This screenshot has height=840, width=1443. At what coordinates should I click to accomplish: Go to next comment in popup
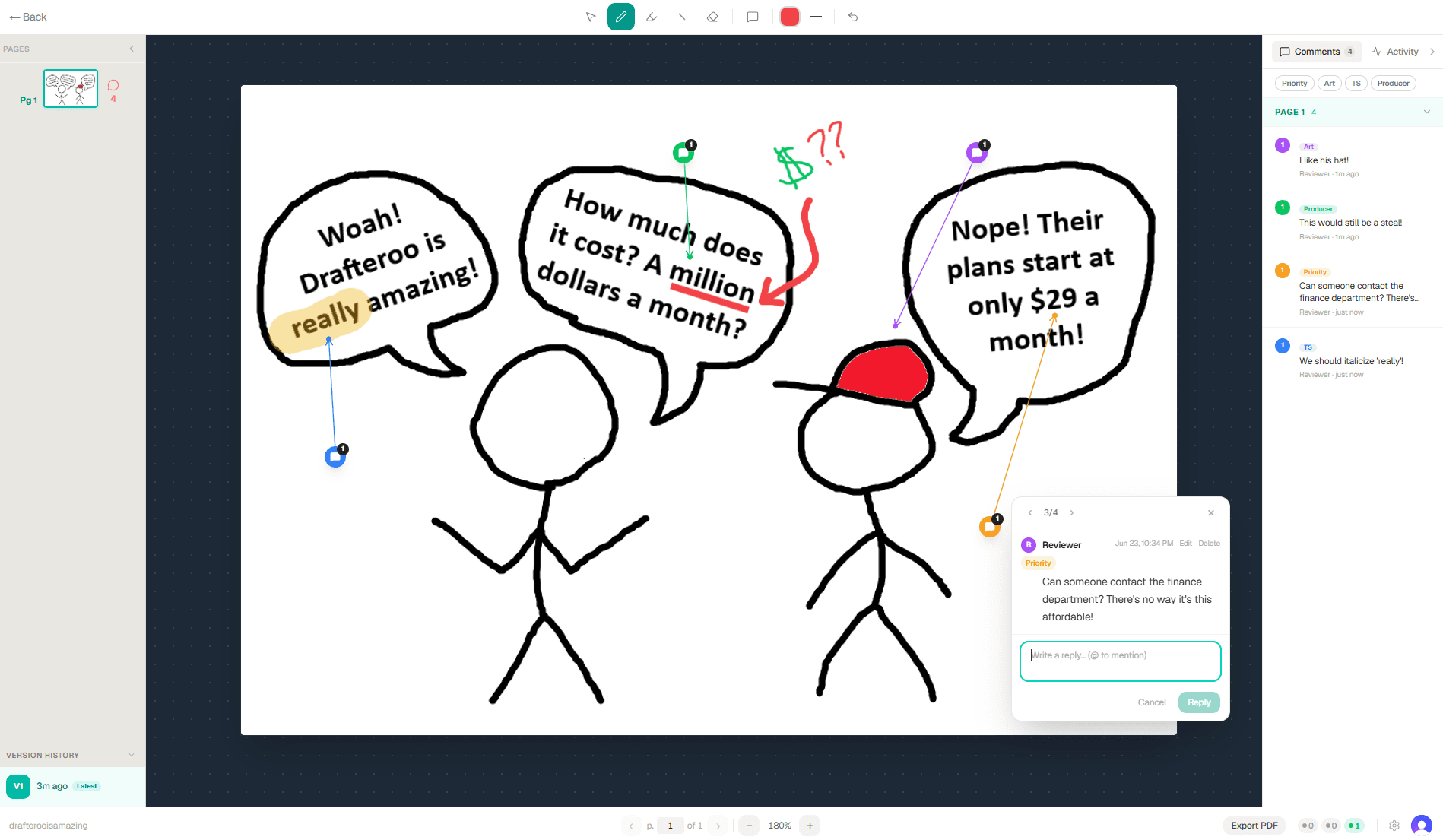tap(1072, 513)
